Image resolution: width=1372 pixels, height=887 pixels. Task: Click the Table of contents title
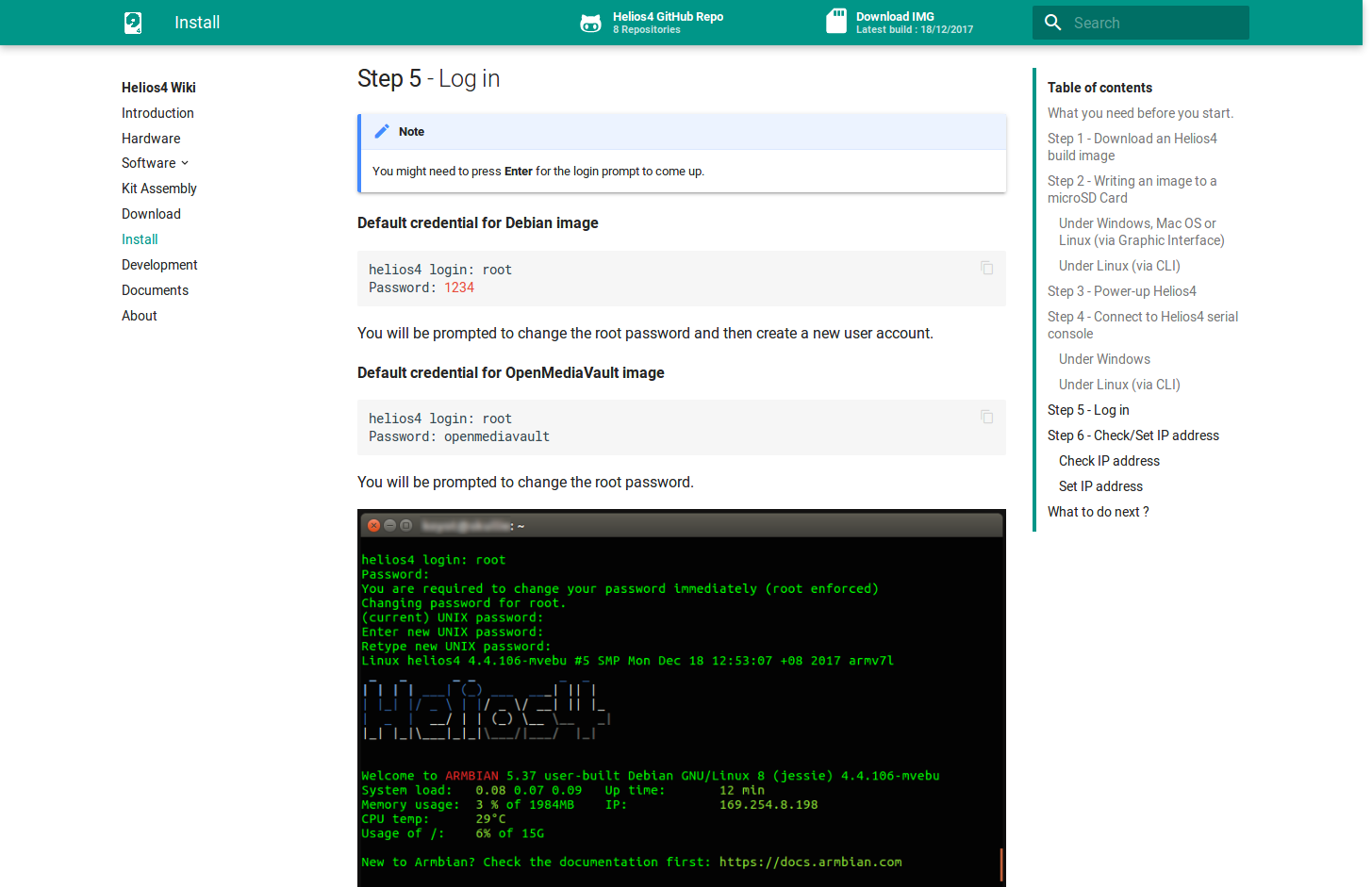[1099, 88]
